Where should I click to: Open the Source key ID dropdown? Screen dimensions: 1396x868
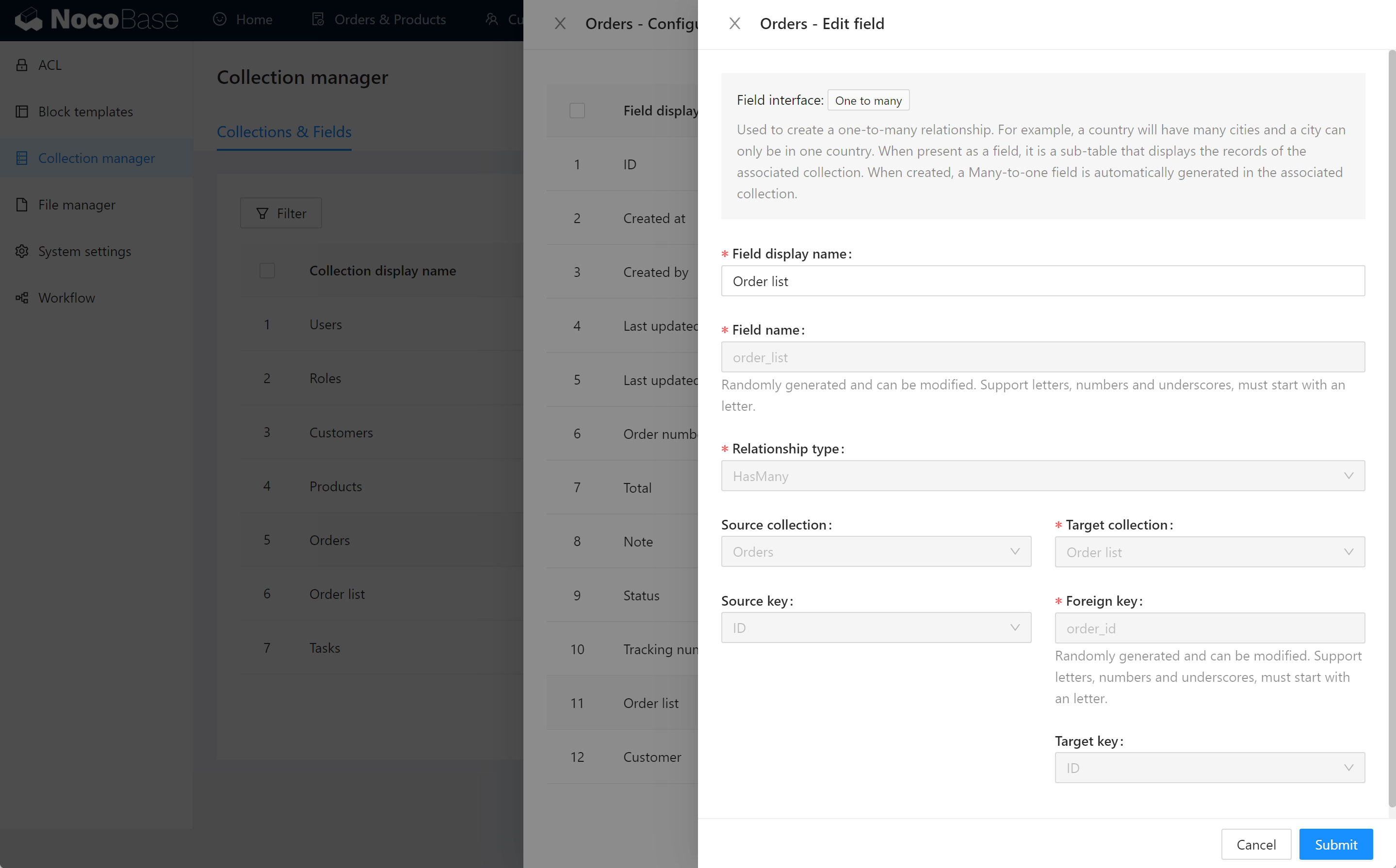pyautogui.click(x=876, y=627)
